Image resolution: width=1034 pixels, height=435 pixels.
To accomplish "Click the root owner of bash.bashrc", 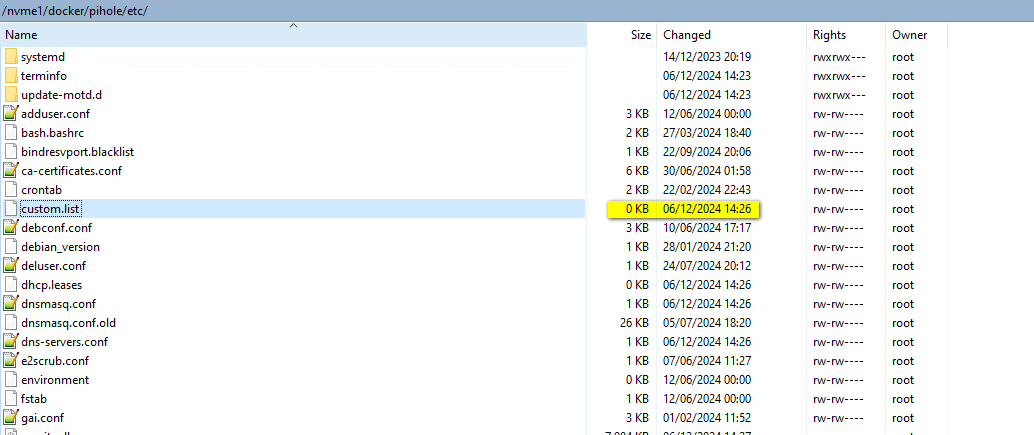I will point(903,132).
